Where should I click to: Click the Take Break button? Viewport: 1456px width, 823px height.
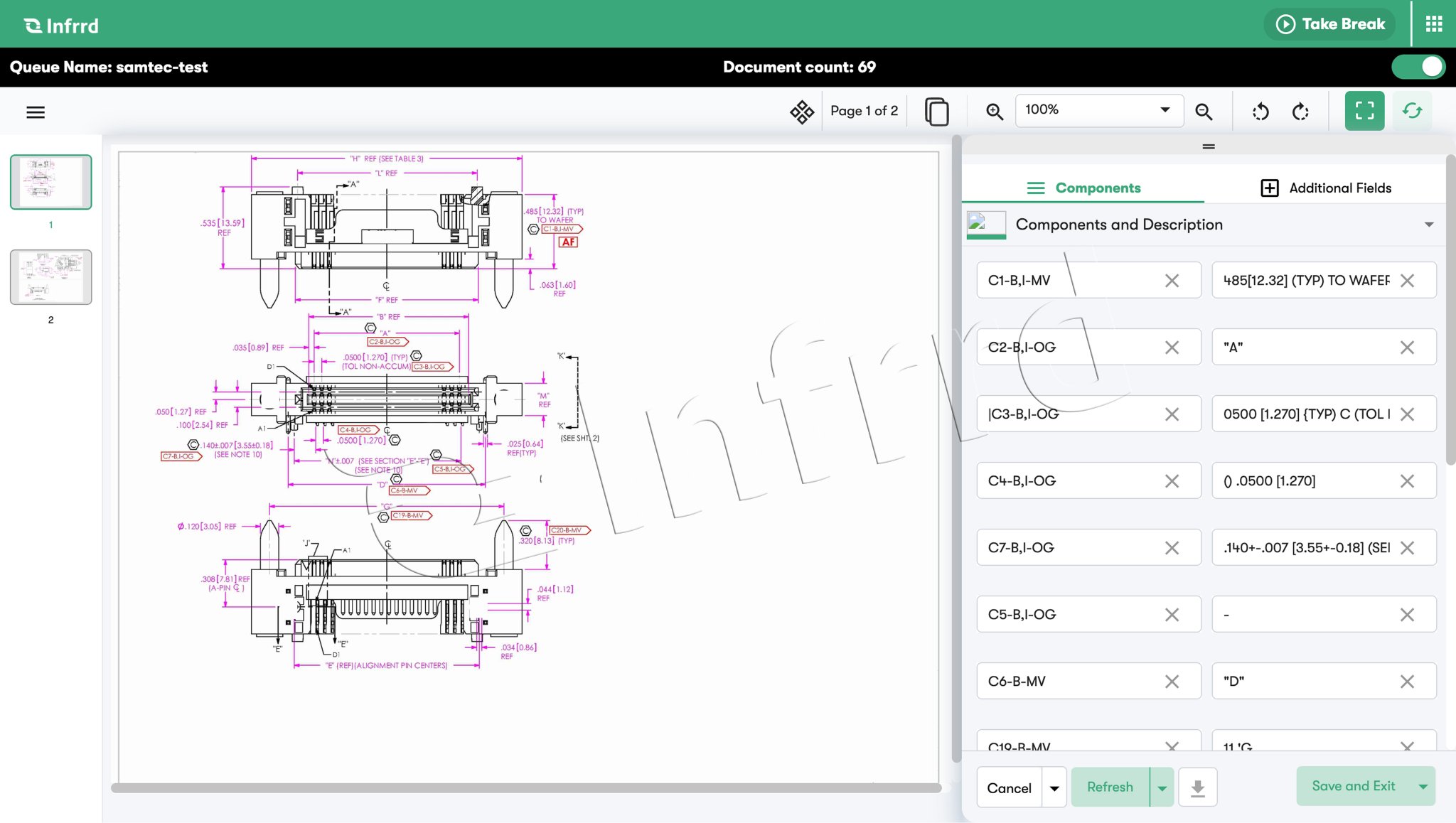pos(1329,24)
